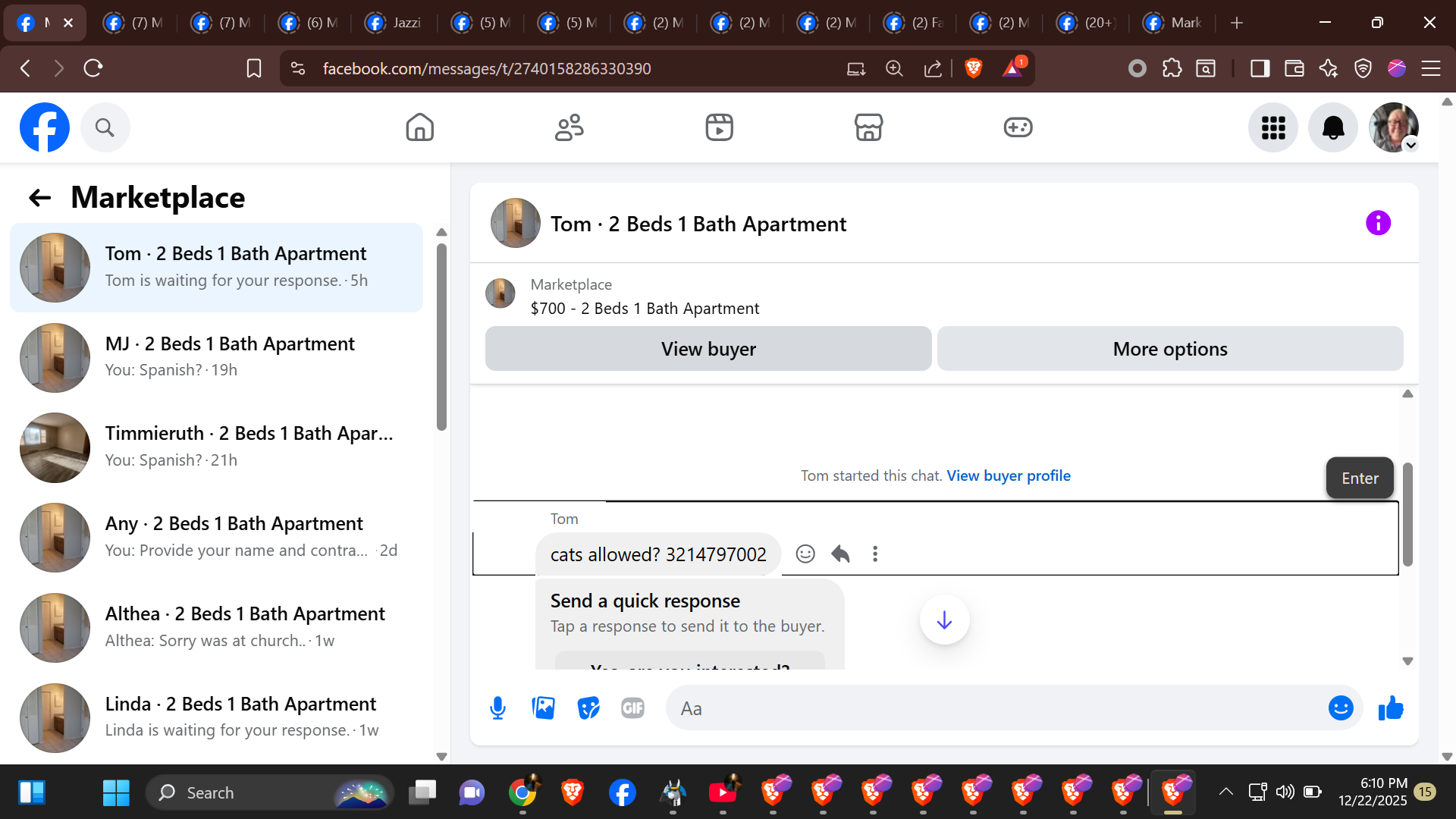
Task: Click the View buyer button
Action: pos(708,349)
